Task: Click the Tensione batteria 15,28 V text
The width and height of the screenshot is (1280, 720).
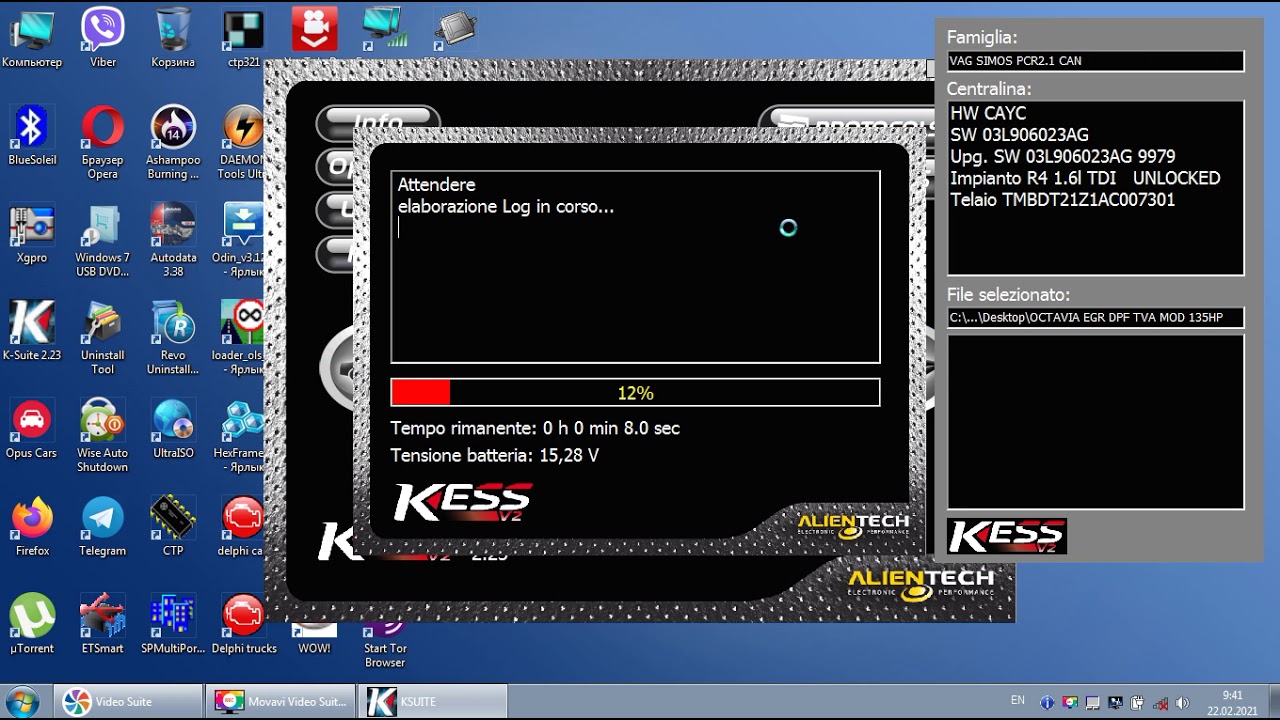Action: click(494, 456)
